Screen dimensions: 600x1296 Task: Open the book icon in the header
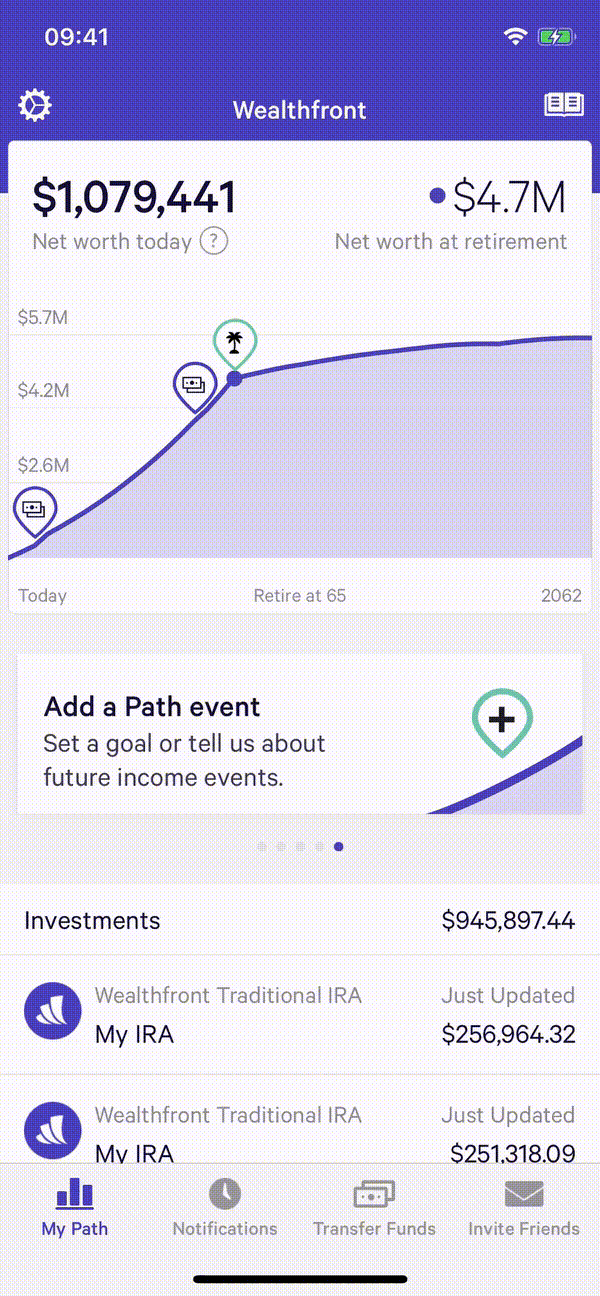click(x=564, y=105)
